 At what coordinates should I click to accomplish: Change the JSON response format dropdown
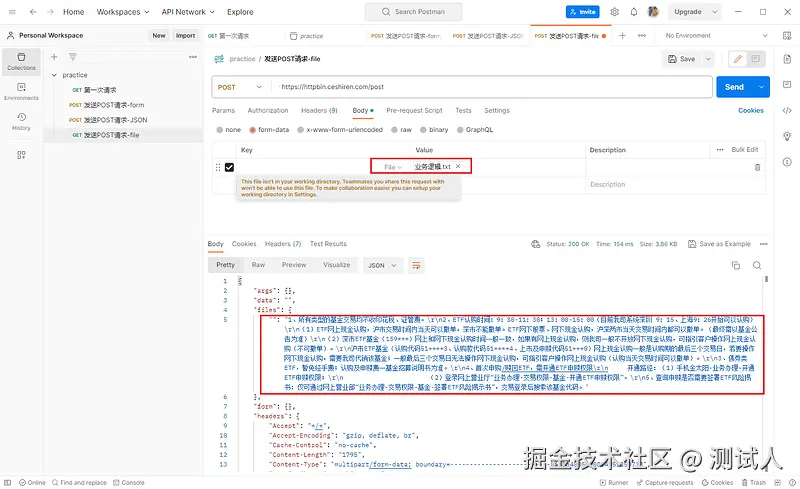coord(382,265)
